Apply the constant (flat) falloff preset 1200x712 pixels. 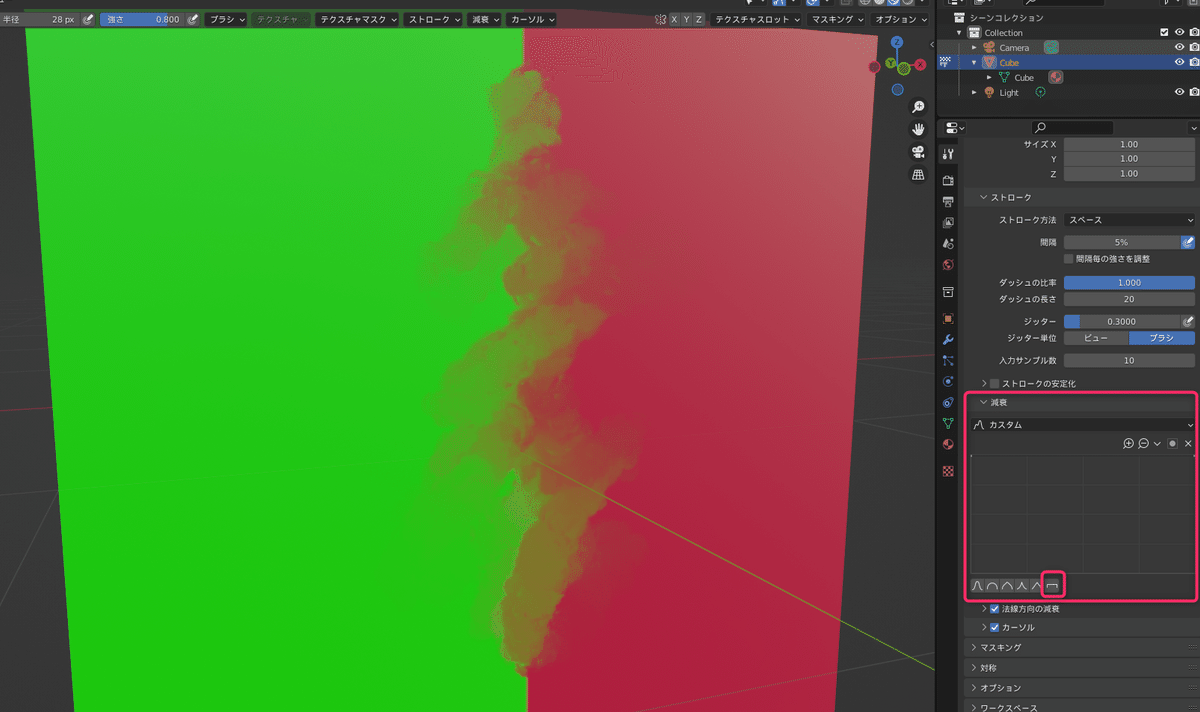[1052, 585]
